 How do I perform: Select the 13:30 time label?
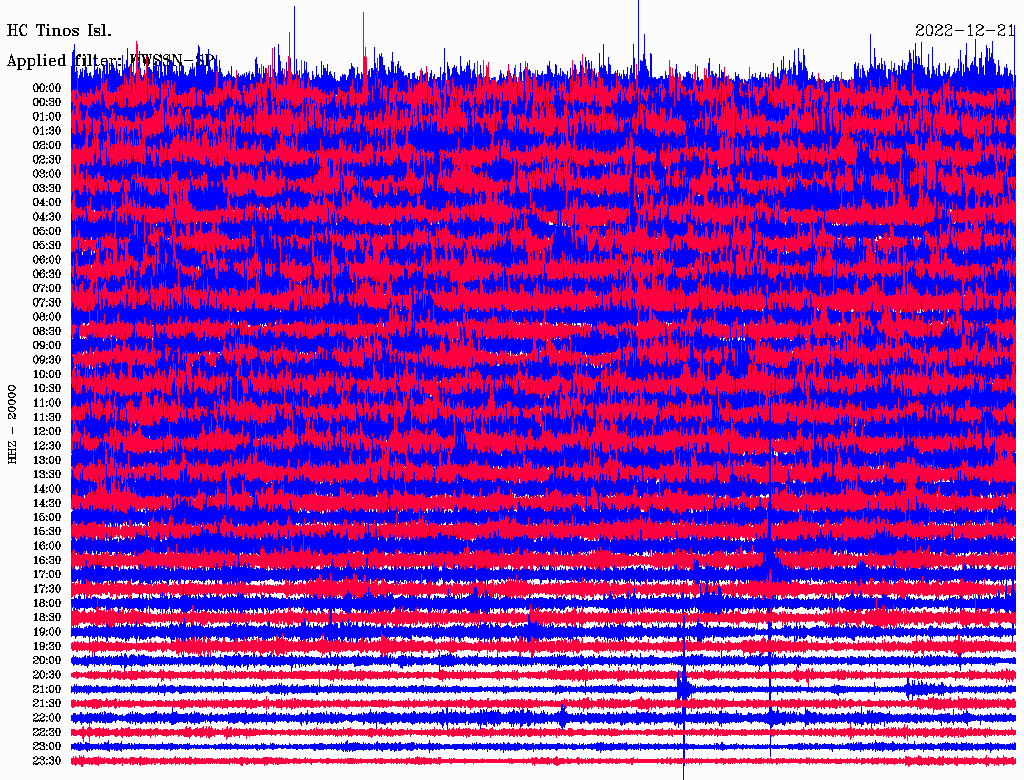pyautogui.click(x=47, y=474)
